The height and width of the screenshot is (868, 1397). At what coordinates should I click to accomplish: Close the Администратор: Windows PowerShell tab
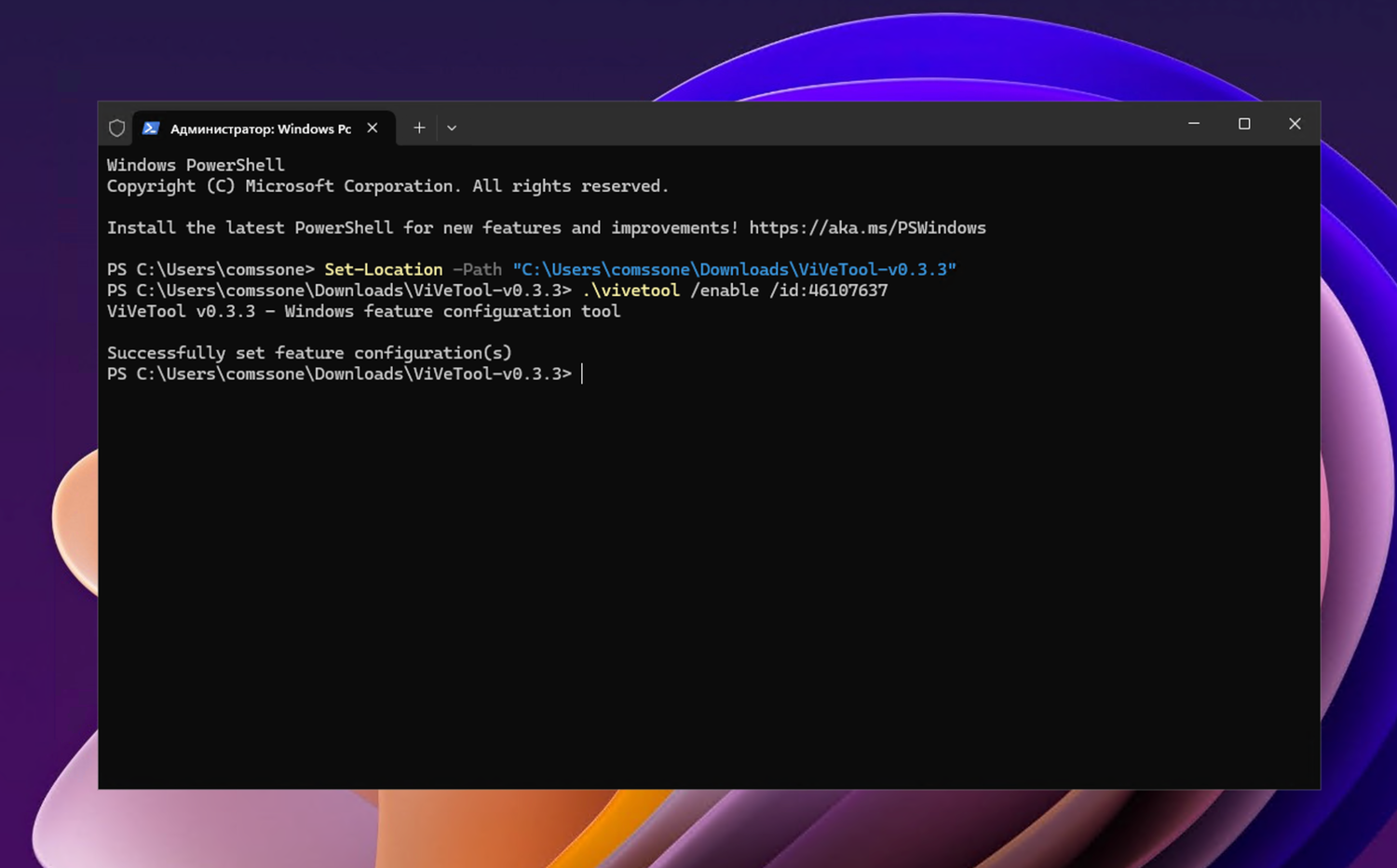(373, 128)
